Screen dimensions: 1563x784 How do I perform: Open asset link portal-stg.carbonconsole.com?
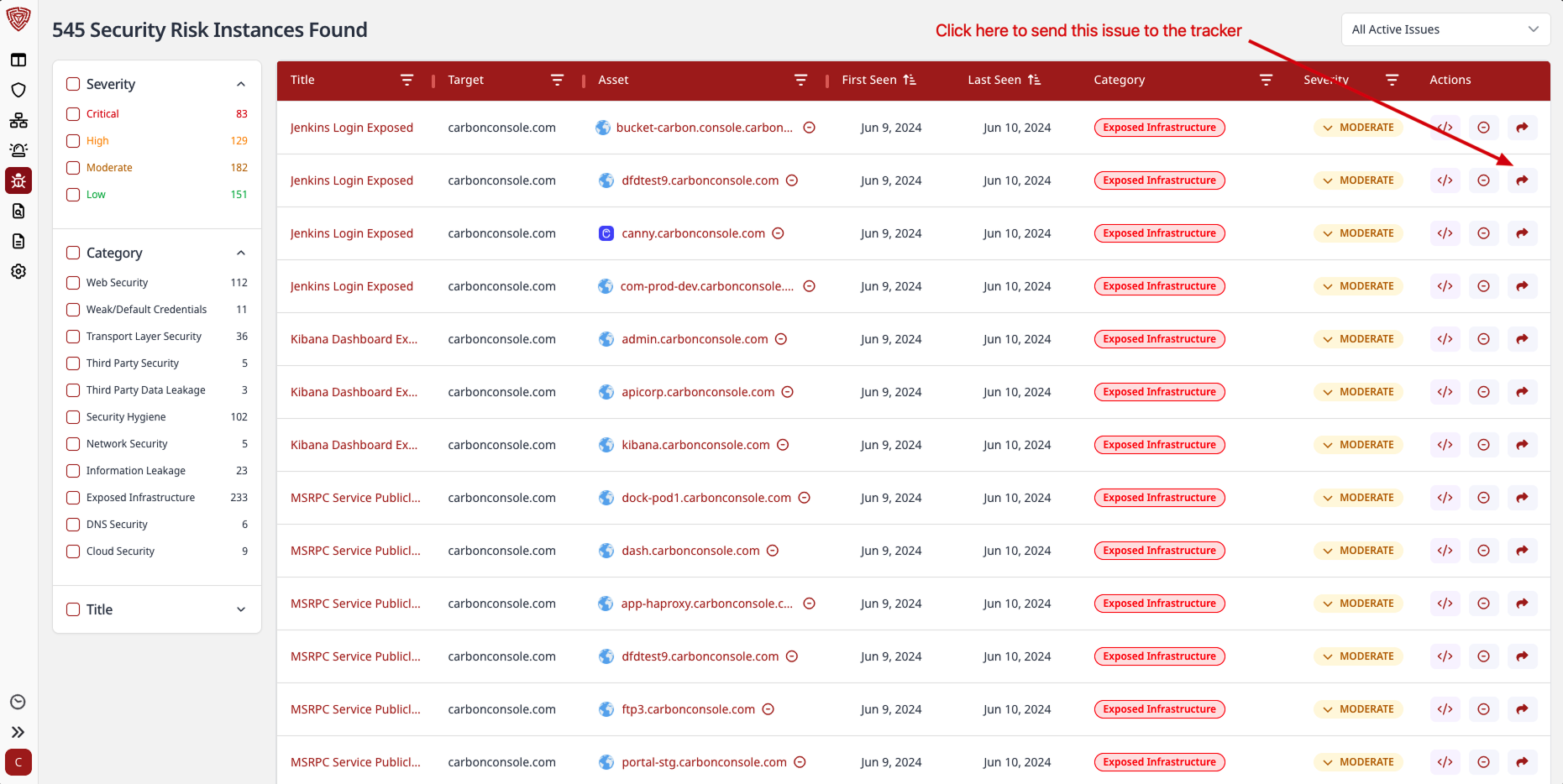pos(704,762)
